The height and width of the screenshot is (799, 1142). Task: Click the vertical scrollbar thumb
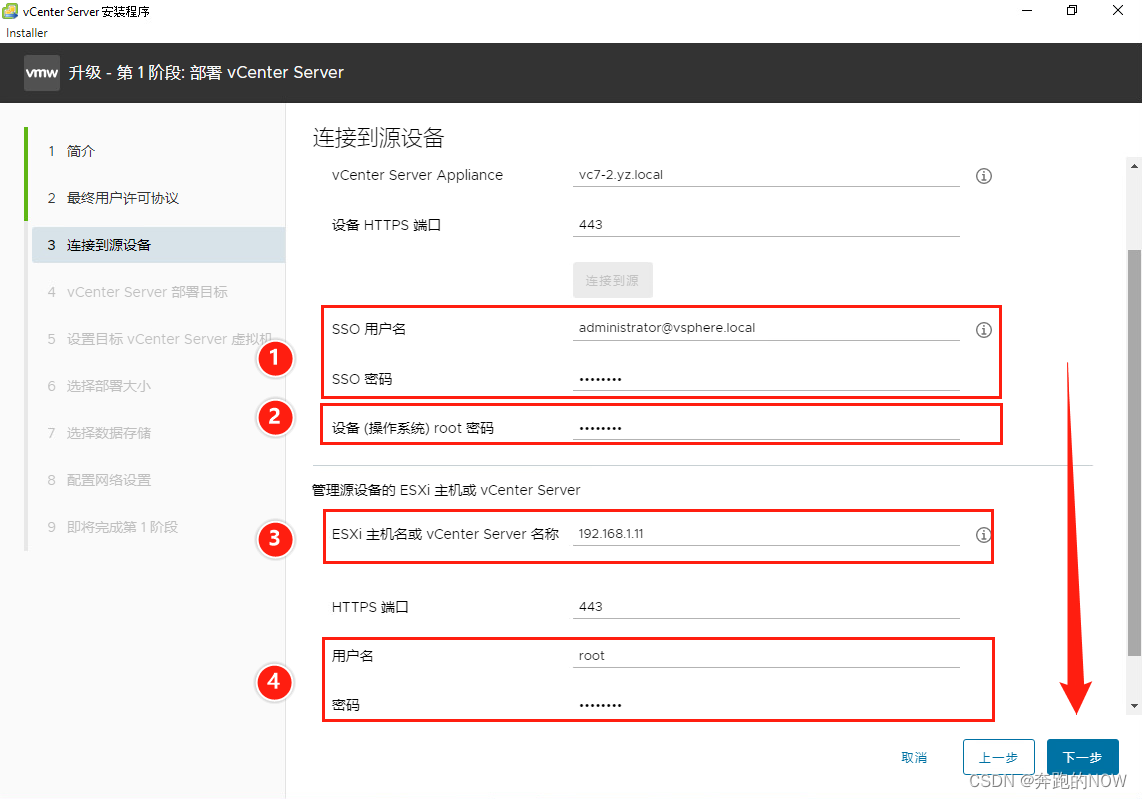point(1134,453)
